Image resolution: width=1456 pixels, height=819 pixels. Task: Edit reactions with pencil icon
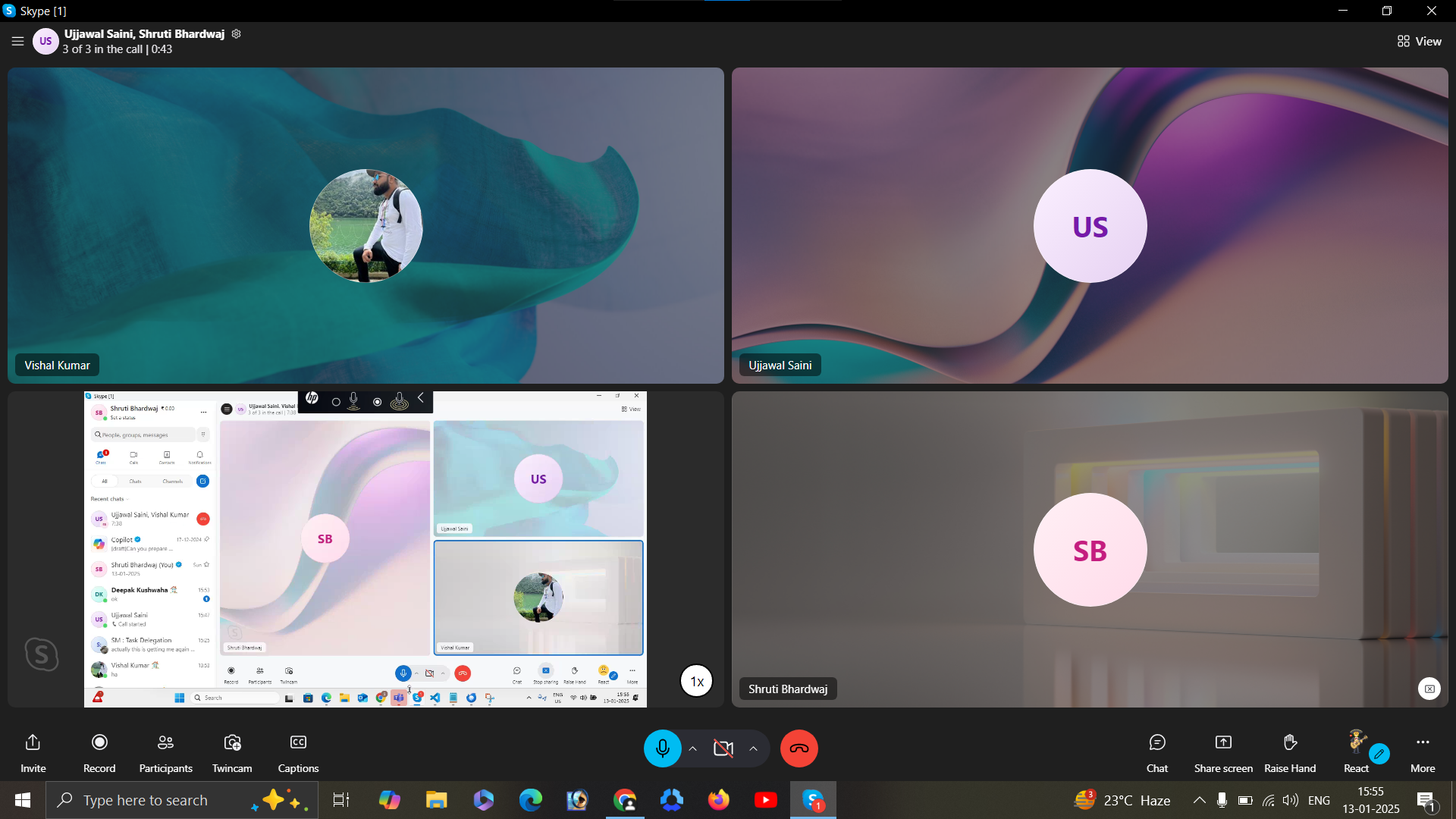1379,754
